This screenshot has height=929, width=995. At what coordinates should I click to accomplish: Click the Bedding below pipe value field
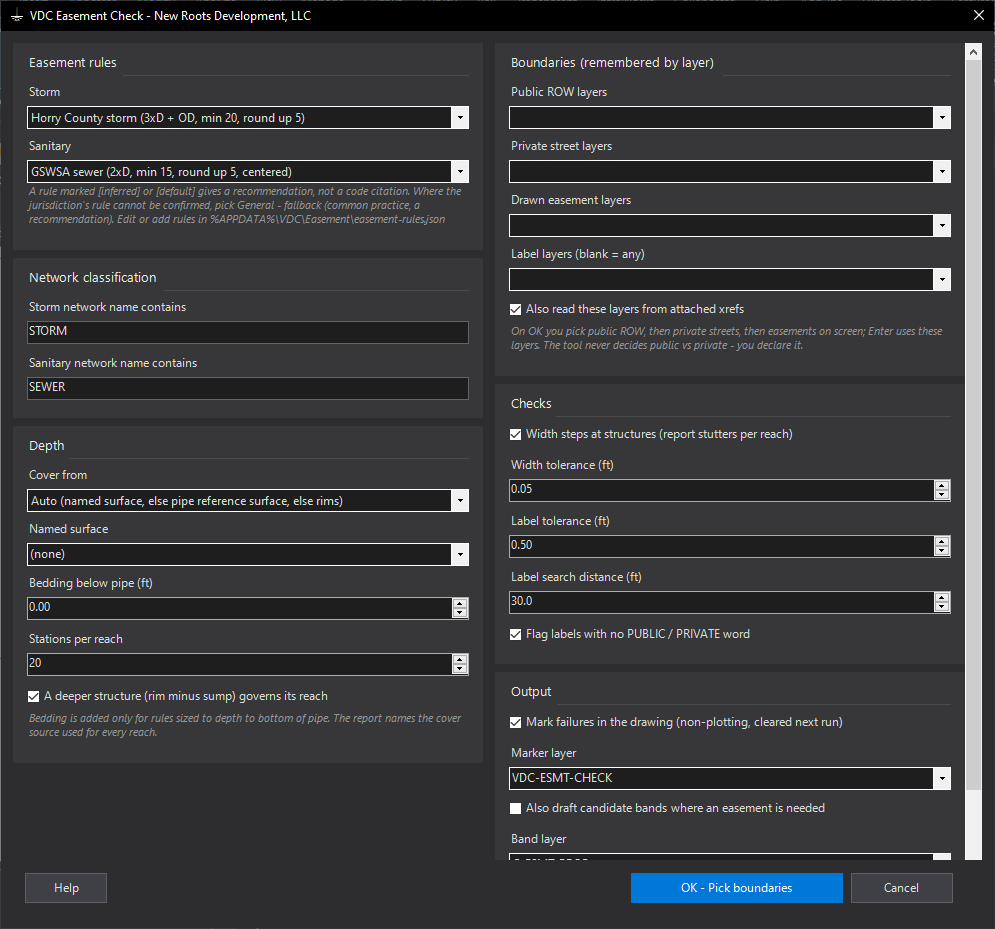tap(239, 608)
